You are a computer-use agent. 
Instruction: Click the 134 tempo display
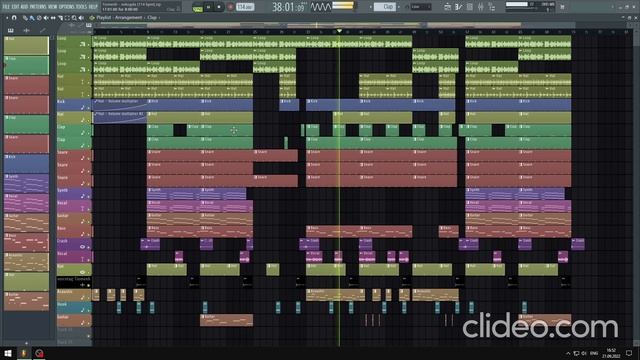[x=245, y=7]
